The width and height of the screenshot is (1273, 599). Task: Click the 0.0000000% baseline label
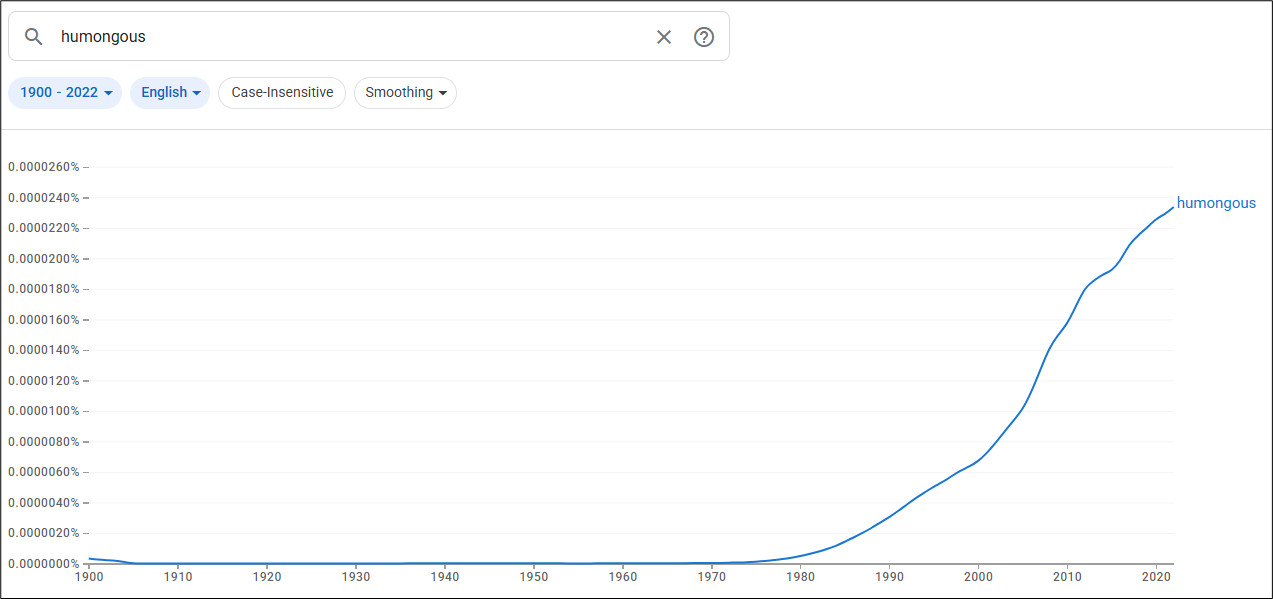(x=43, y=564)
